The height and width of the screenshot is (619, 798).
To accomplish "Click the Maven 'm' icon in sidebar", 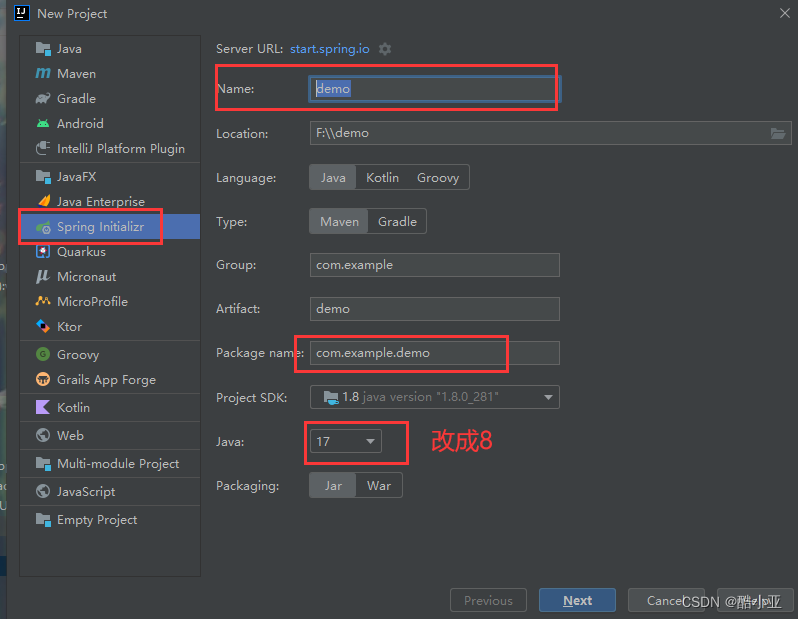I will pos(43,73).
